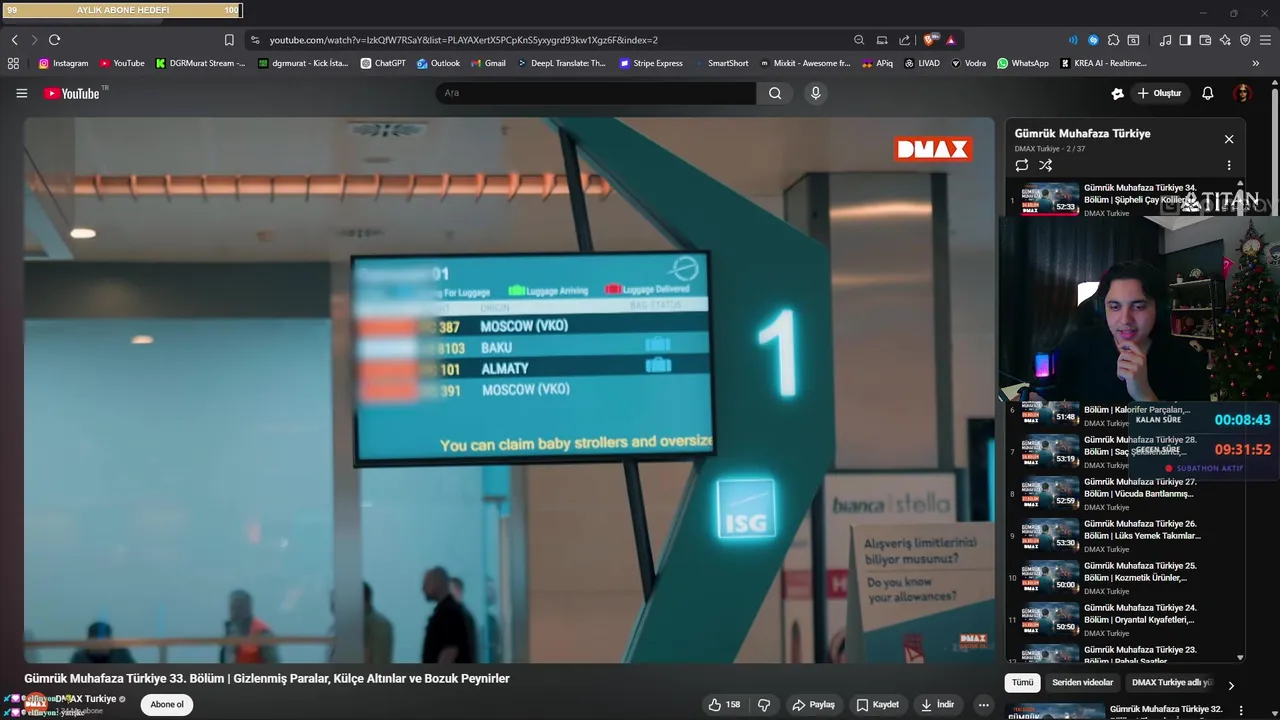This screenshot has width=1280, height=720.
Task: Click the Paylaş share button
Action: pyautogui.click(x=813, y=704)
